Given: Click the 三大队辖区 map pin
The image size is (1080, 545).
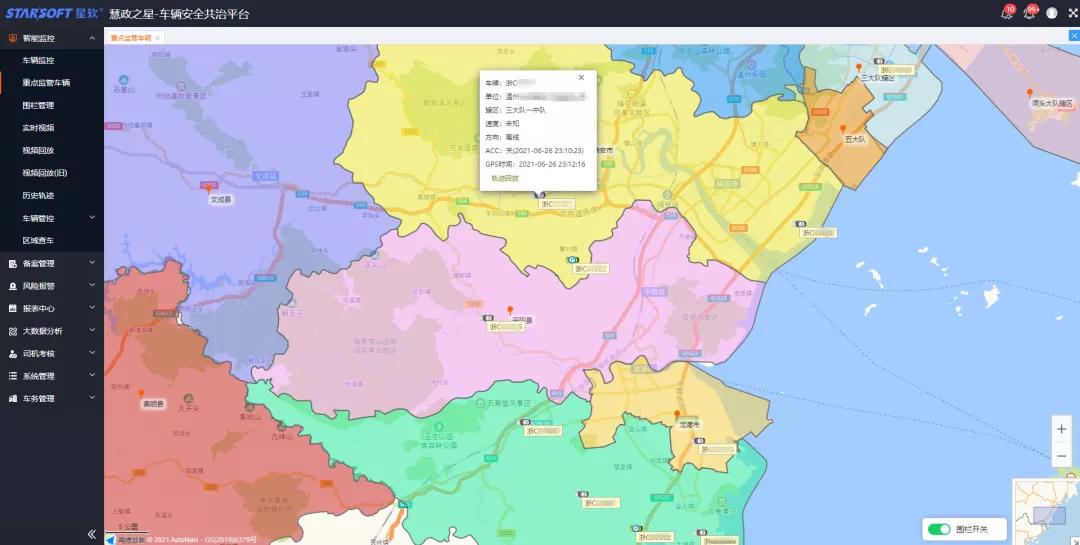Looking at the screenshot, I should pos(858,68).
